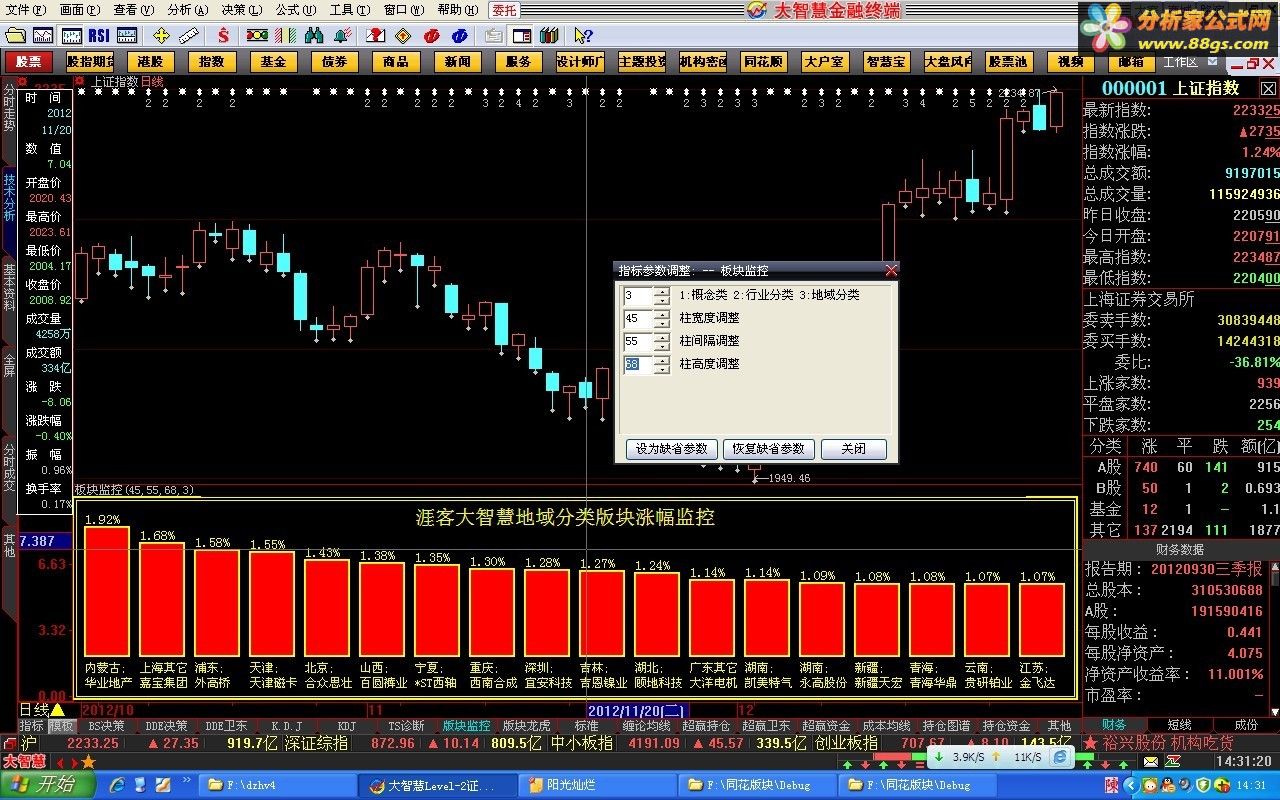Select the 港股 category button
Screen dimensions: 1280x800
point(151,61)
